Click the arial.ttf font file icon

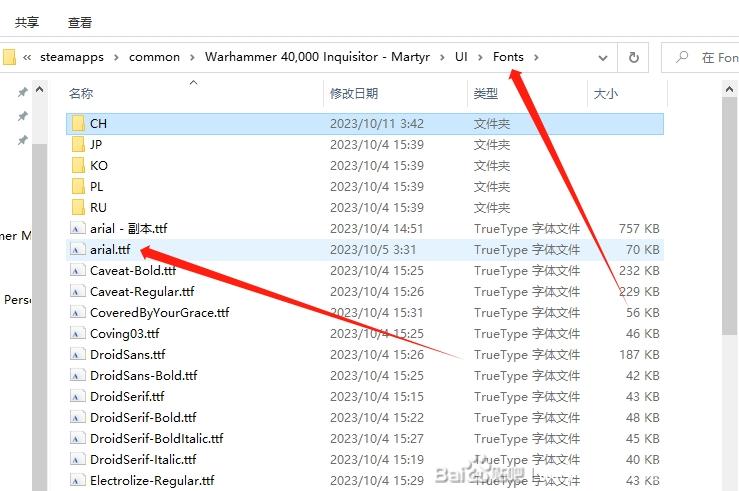click(x=77, y=249)
